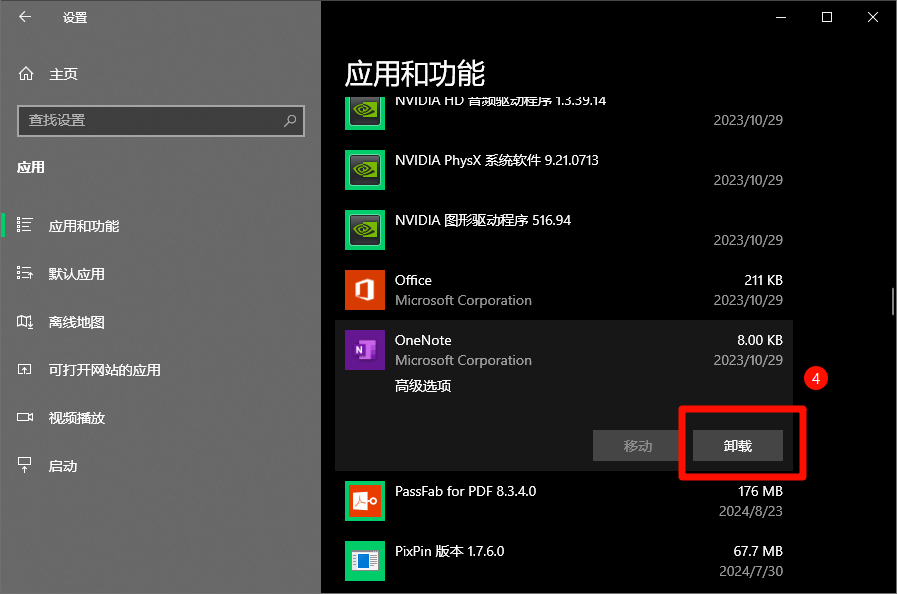Click the NVIDIA 图形驱动程序 app icon
Screen dimensions: 897x594
365,230
